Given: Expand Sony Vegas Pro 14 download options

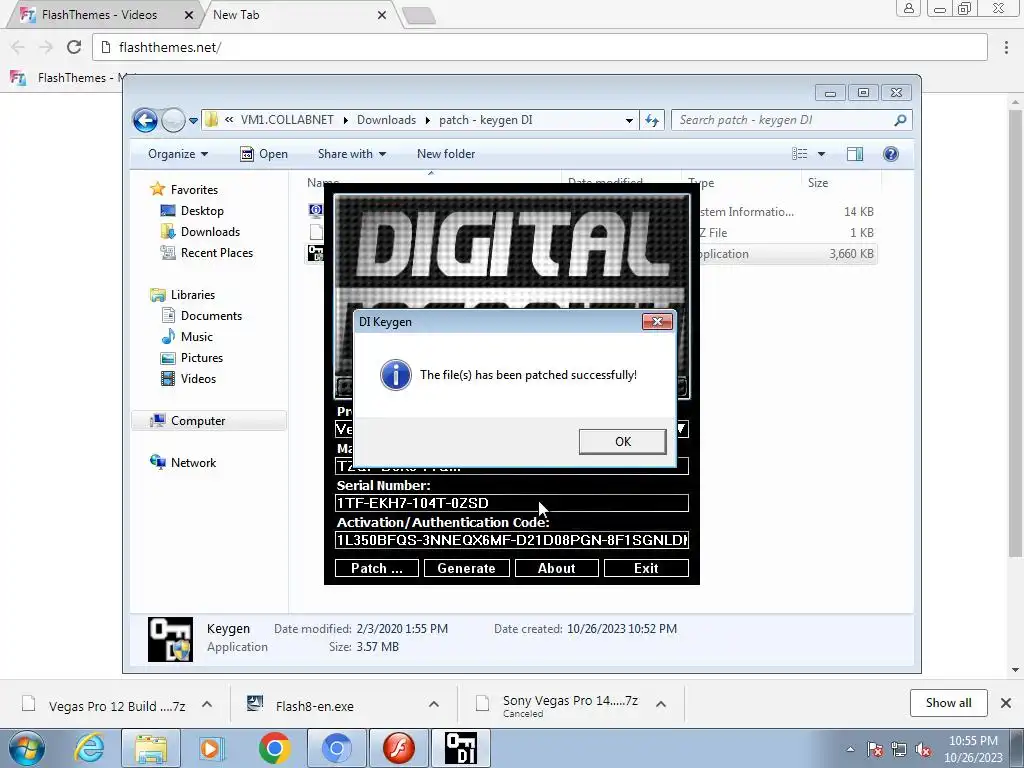Looking at the screenshot, I should pyautogui.click(x=660, y=705).
